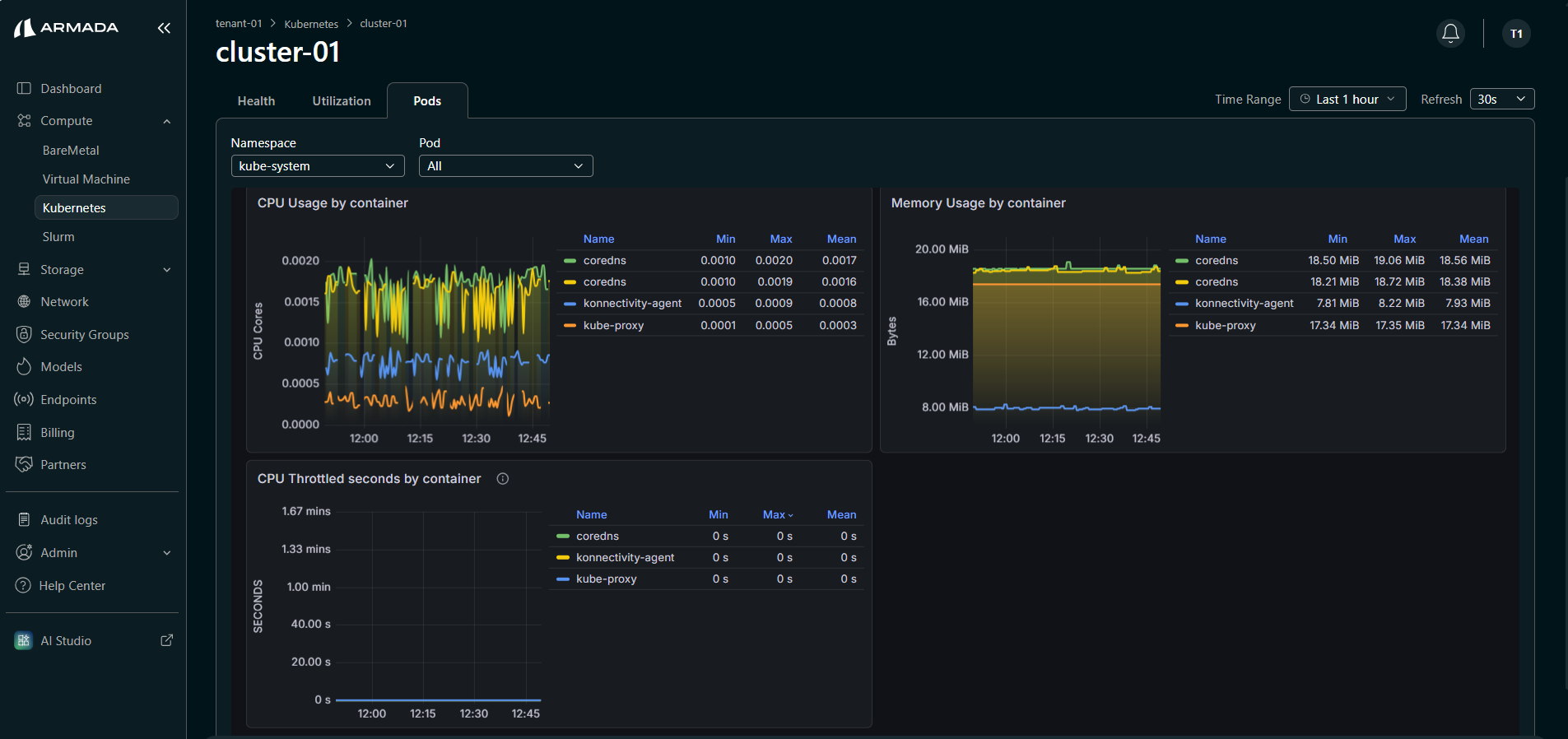This screenshot has height=739, width=1568.
Task: Click the Audit logs document icon
Action: (24, 519)
